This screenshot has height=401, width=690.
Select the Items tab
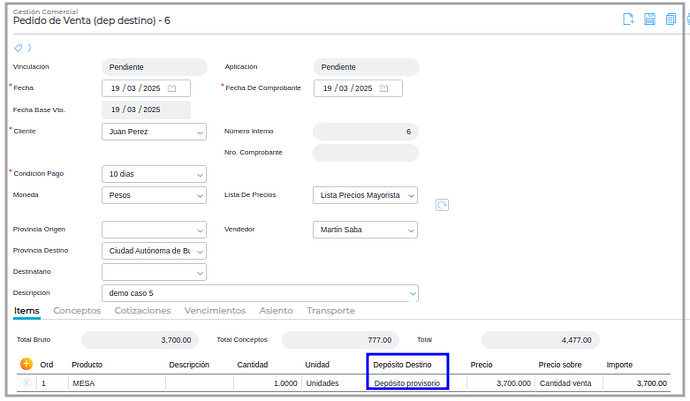tap(26, 311)
